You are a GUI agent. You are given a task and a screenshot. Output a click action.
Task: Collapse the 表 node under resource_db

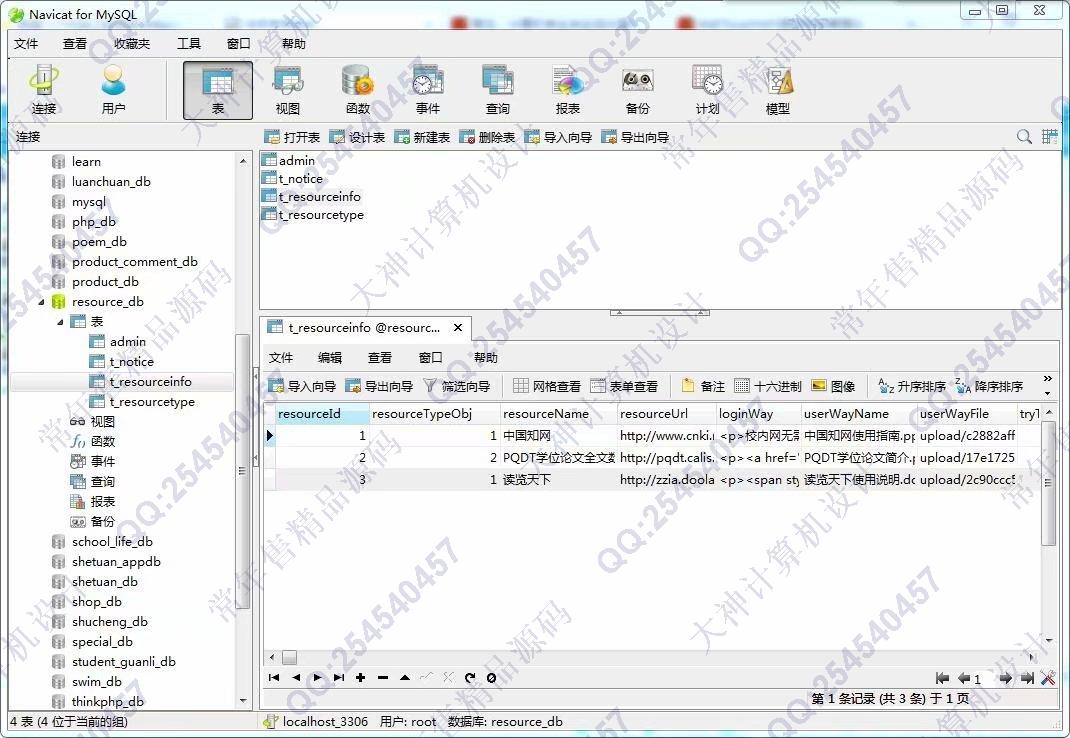pyautogui.click(x=60, y=322)
